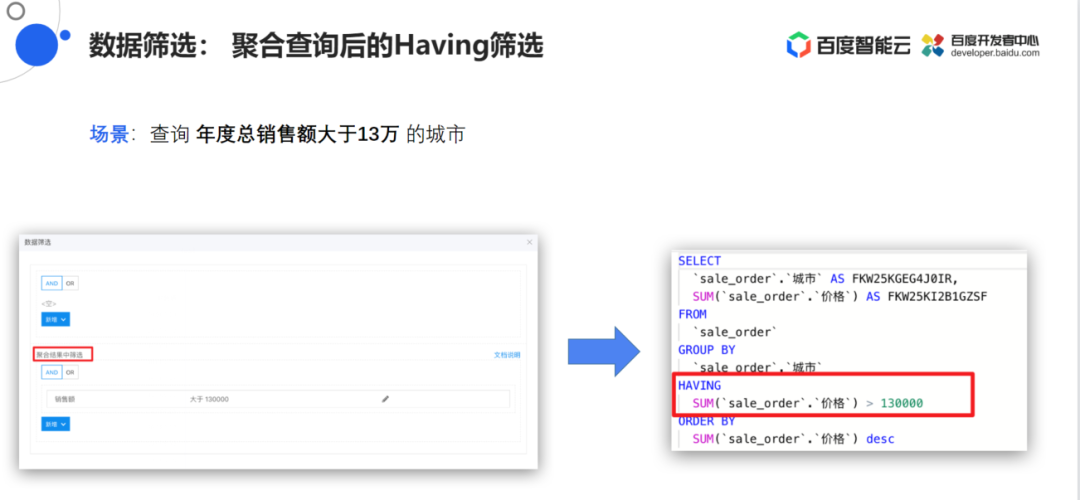Screen dimensions: 1080x500
Task: Select AND above the <空> placeholder
Action: (52, 283)
